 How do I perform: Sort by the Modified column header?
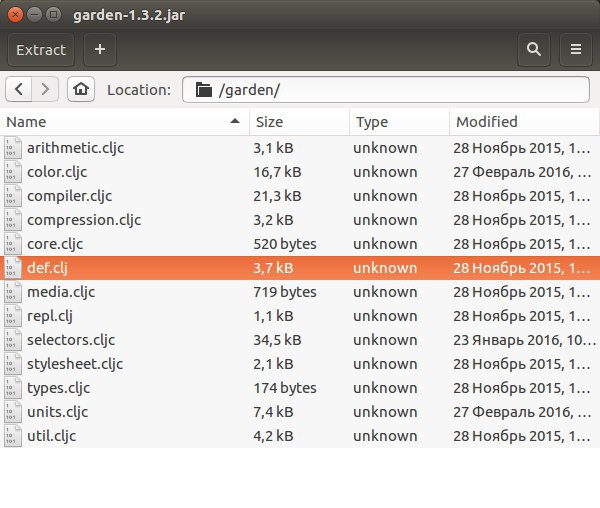[x=524, y=122]
